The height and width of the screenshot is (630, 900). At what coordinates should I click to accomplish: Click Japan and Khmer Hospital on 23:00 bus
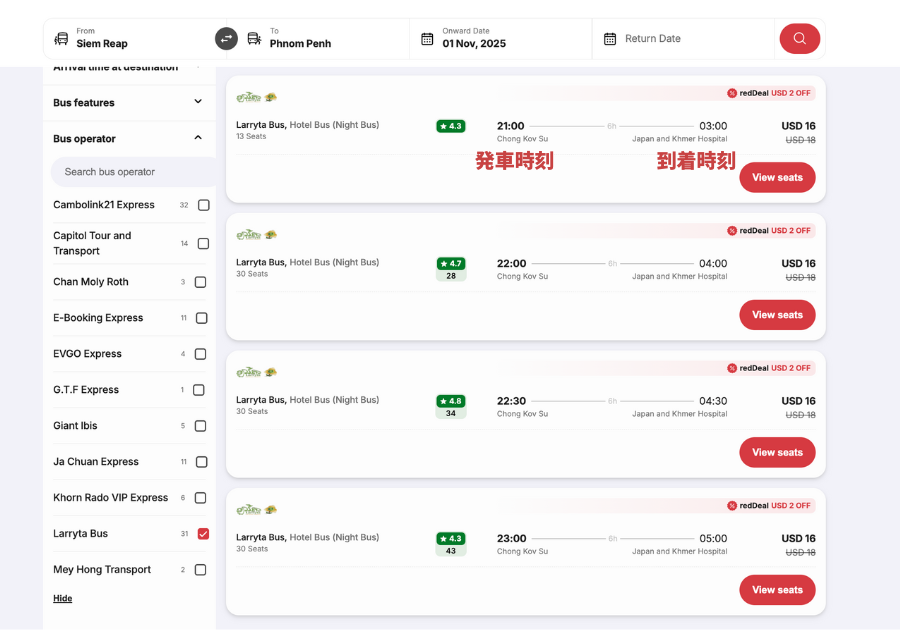(x=680, y=551)
